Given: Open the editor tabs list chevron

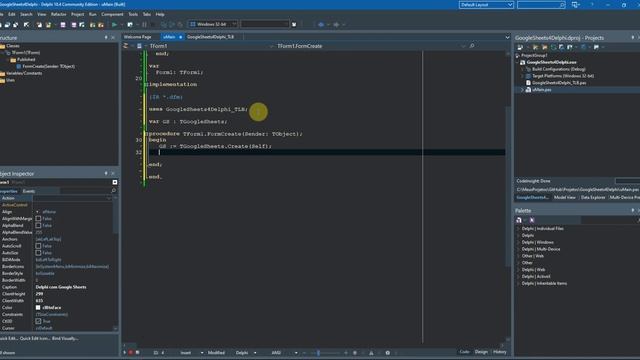Looking at the screenshot, I should [x=507, y=37].
